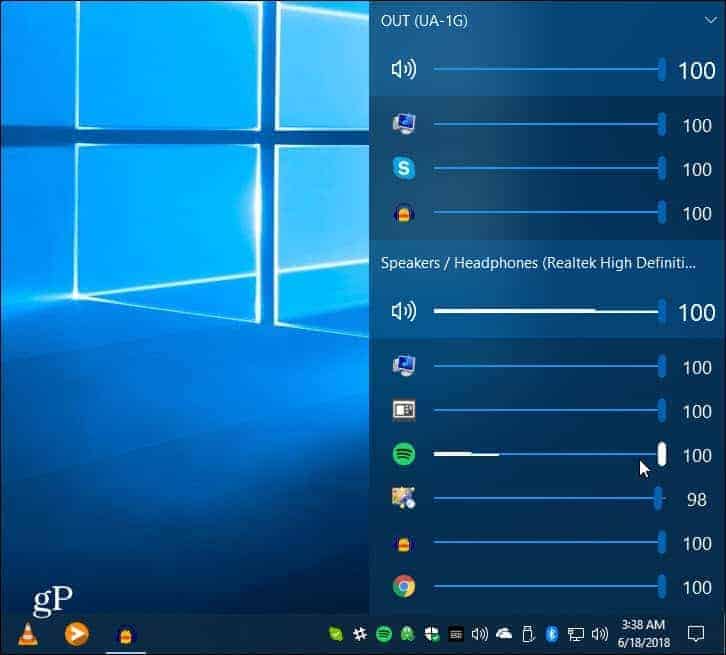Open the Action Center notification icon
Viewport: 726px width, 655px height.
tap(696, 633)
